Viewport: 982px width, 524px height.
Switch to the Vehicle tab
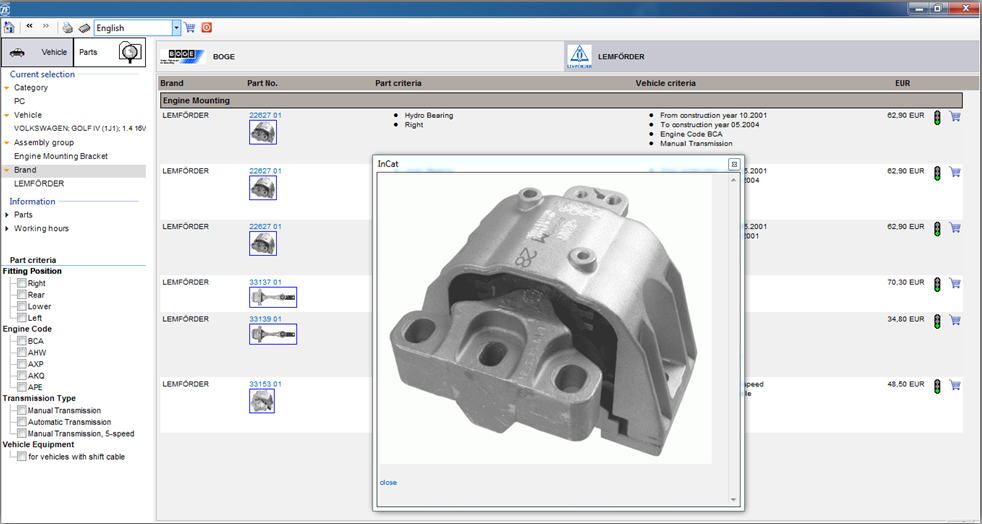click(37, 52)
